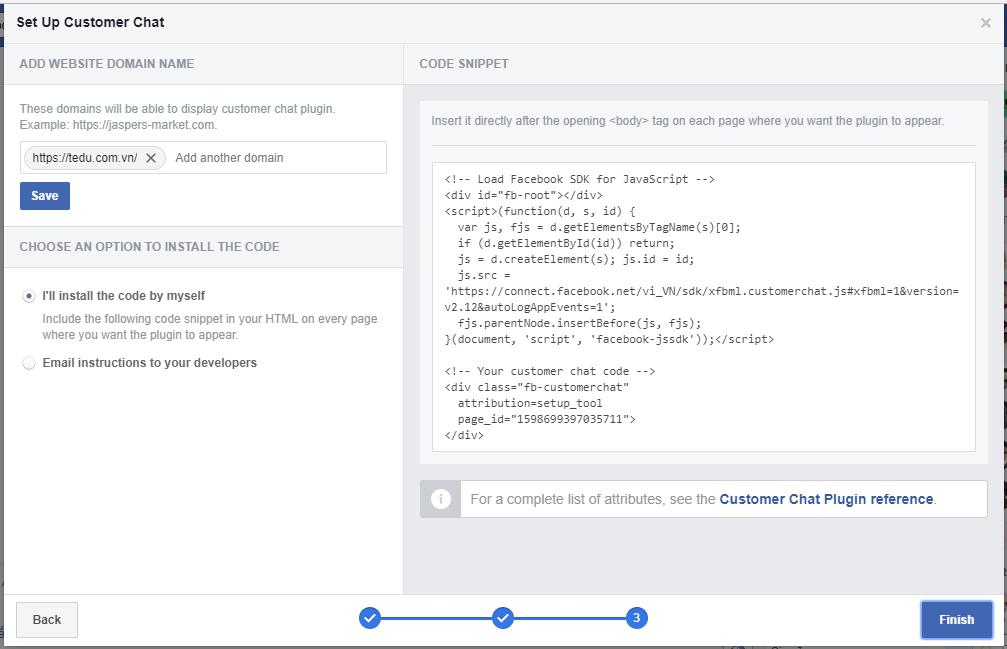Open the Customer Chat Plugin reference link
The width and height of the screenshot is (1007, 649).
[x=826, y=499]
